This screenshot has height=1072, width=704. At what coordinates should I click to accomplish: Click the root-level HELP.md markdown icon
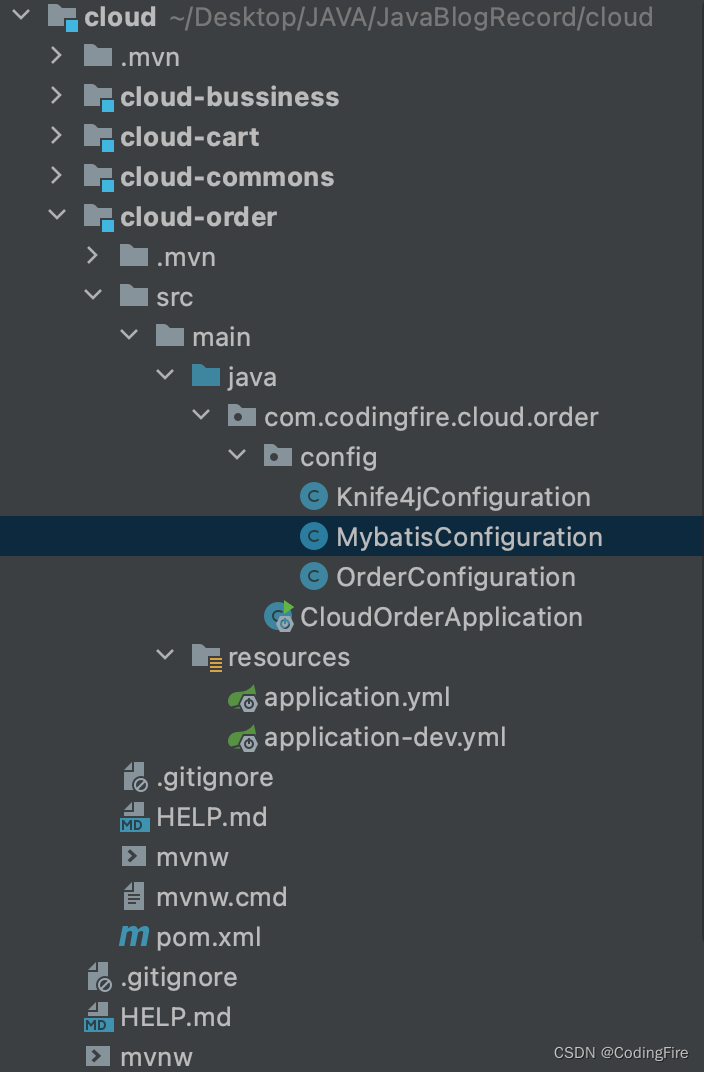[98, 1017]
